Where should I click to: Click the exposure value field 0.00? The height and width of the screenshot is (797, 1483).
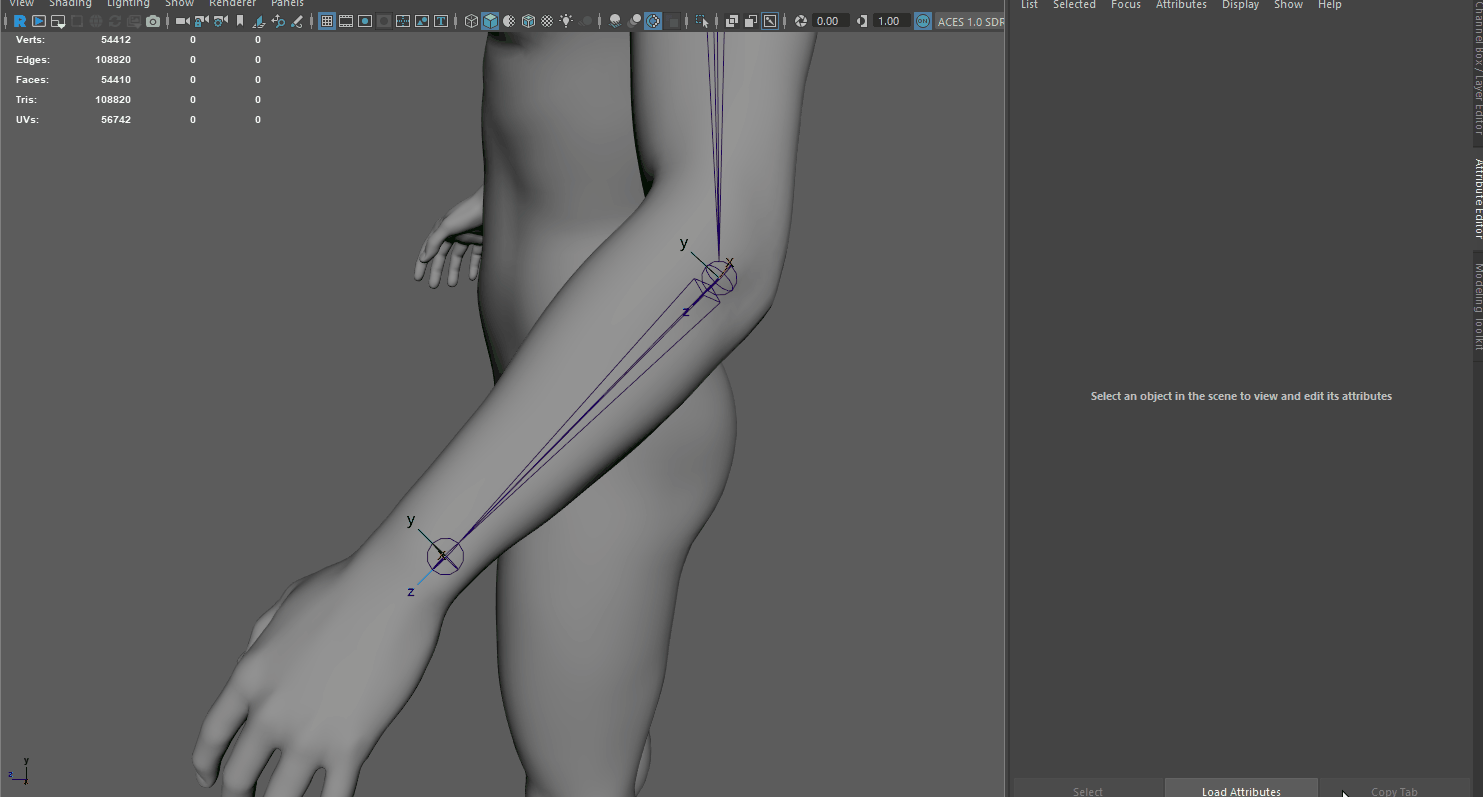[831, 21]
